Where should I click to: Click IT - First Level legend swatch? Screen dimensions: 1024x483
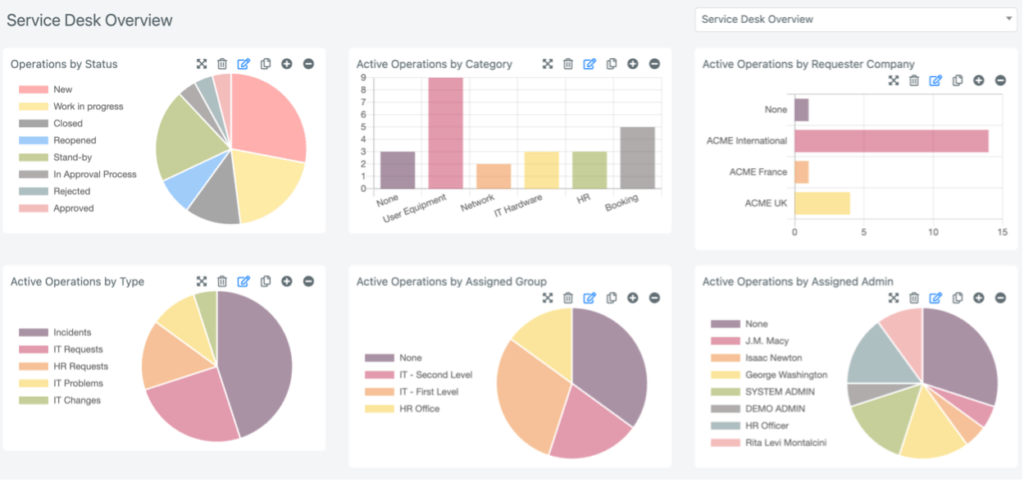(379, 392)
